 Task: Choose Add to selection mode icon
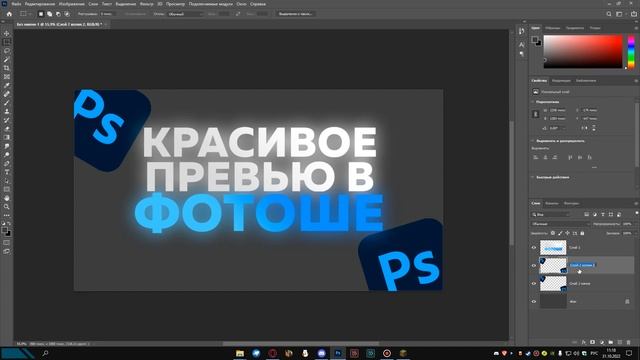(x=49, y=14)
